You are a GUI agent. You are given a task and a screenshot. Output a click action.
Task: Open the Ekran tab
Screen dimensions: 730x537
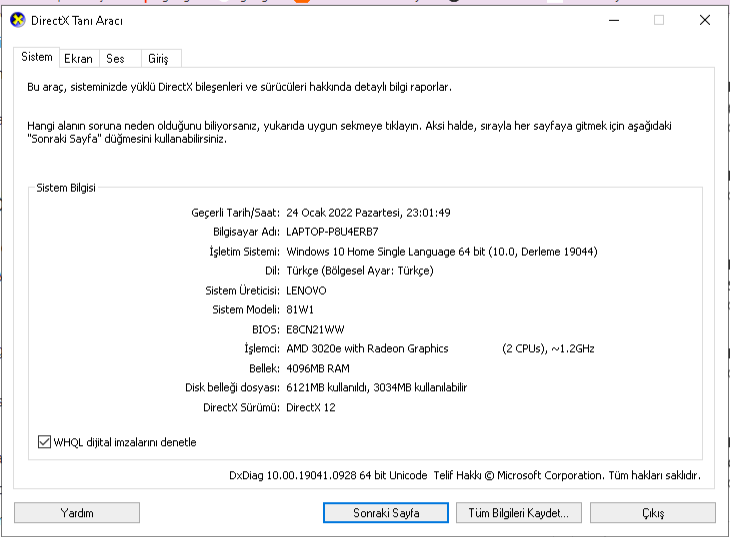tap(79, 59)
